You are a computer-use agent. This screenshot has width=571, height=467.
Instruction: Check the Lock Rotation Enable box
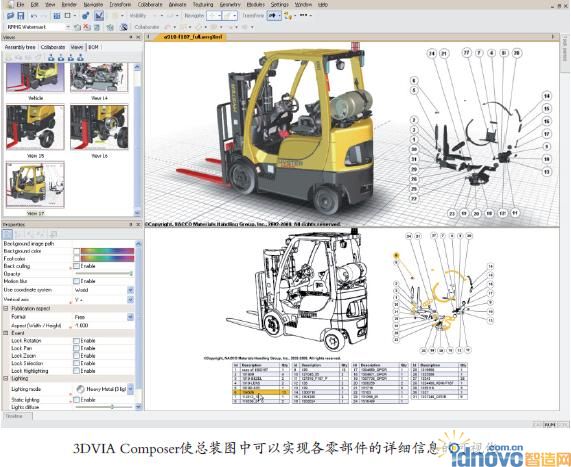click(x=76, y=341)
